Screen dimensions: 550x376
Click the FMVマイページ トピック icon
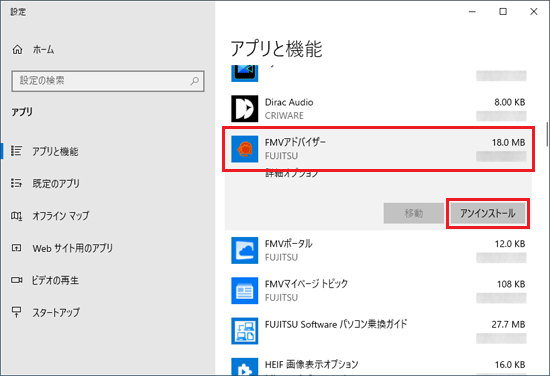(x=244, y=291)
